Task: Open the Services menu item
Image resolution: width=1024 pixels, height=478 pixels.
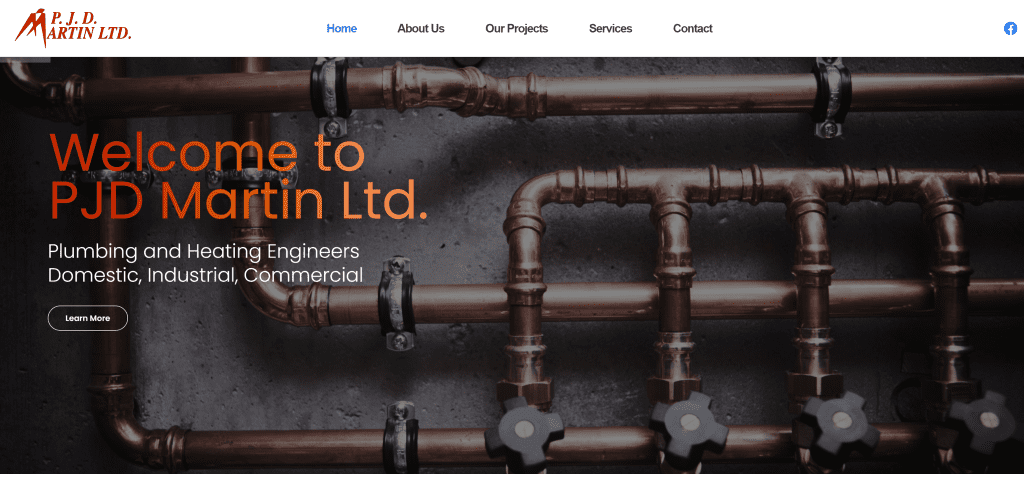Action: pos(611,29)
